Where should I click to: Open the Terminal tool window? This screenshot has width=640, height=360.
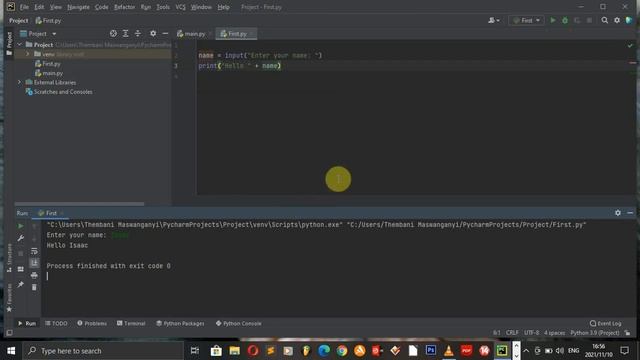pyautogui.click(x=131, y=323)
